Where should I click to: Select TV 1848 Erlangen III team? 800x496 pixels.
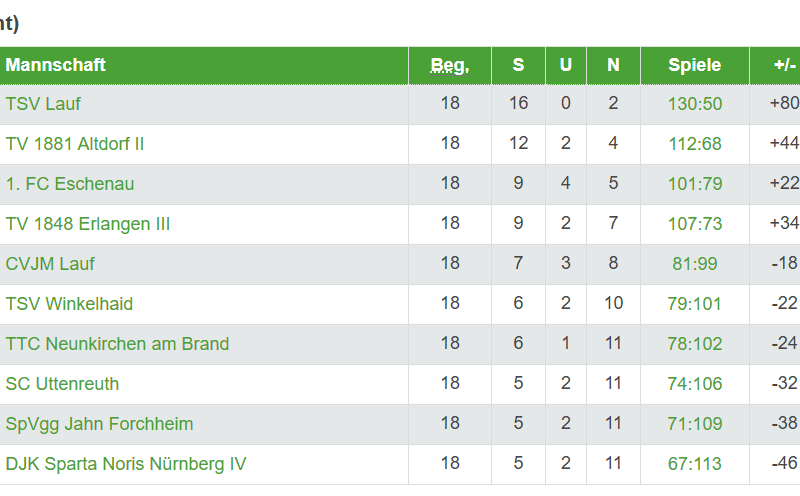pos(88,224)
